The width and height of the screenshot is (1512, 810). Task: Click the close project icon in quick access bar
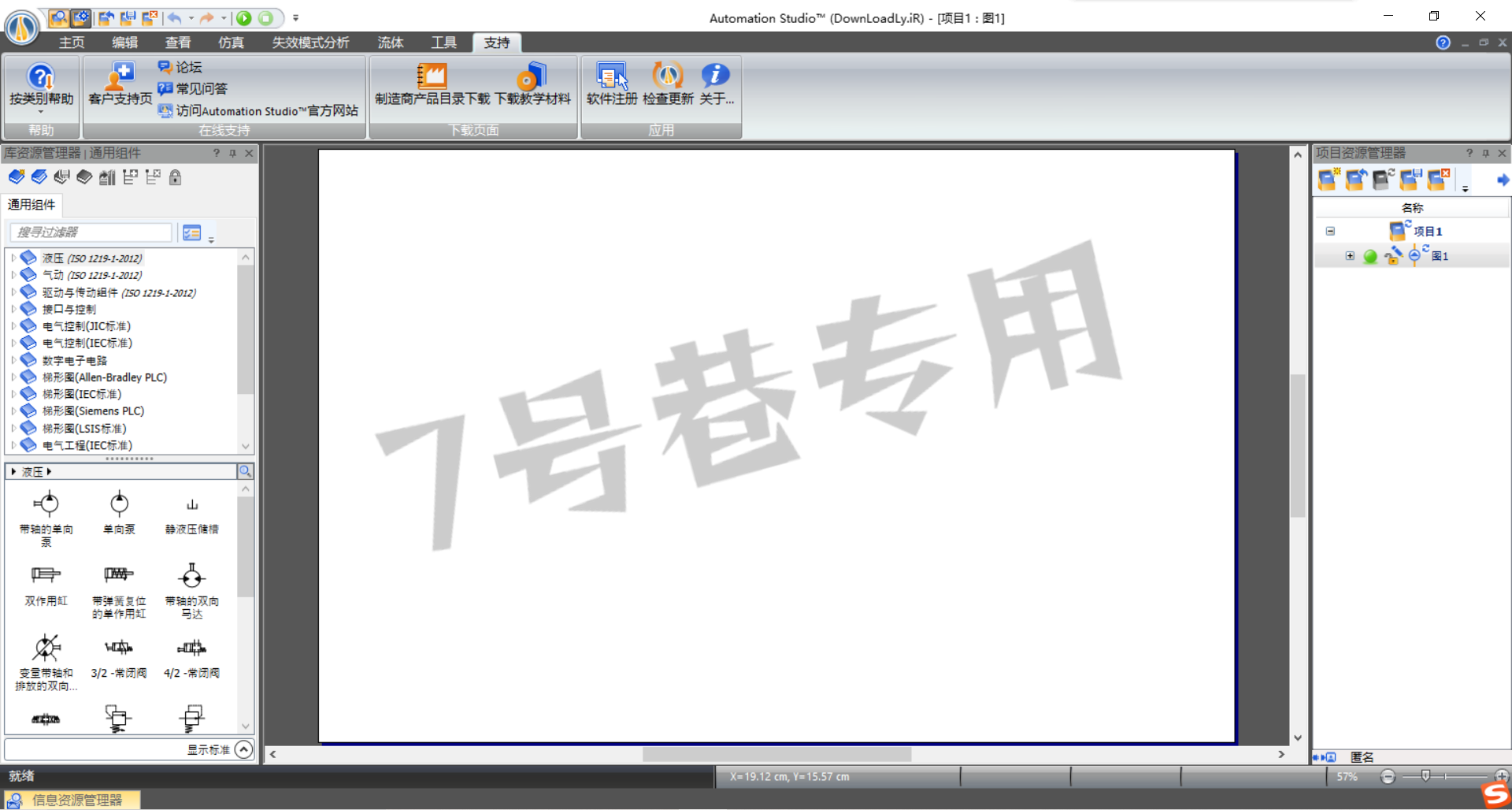click(x=150, y=17)
